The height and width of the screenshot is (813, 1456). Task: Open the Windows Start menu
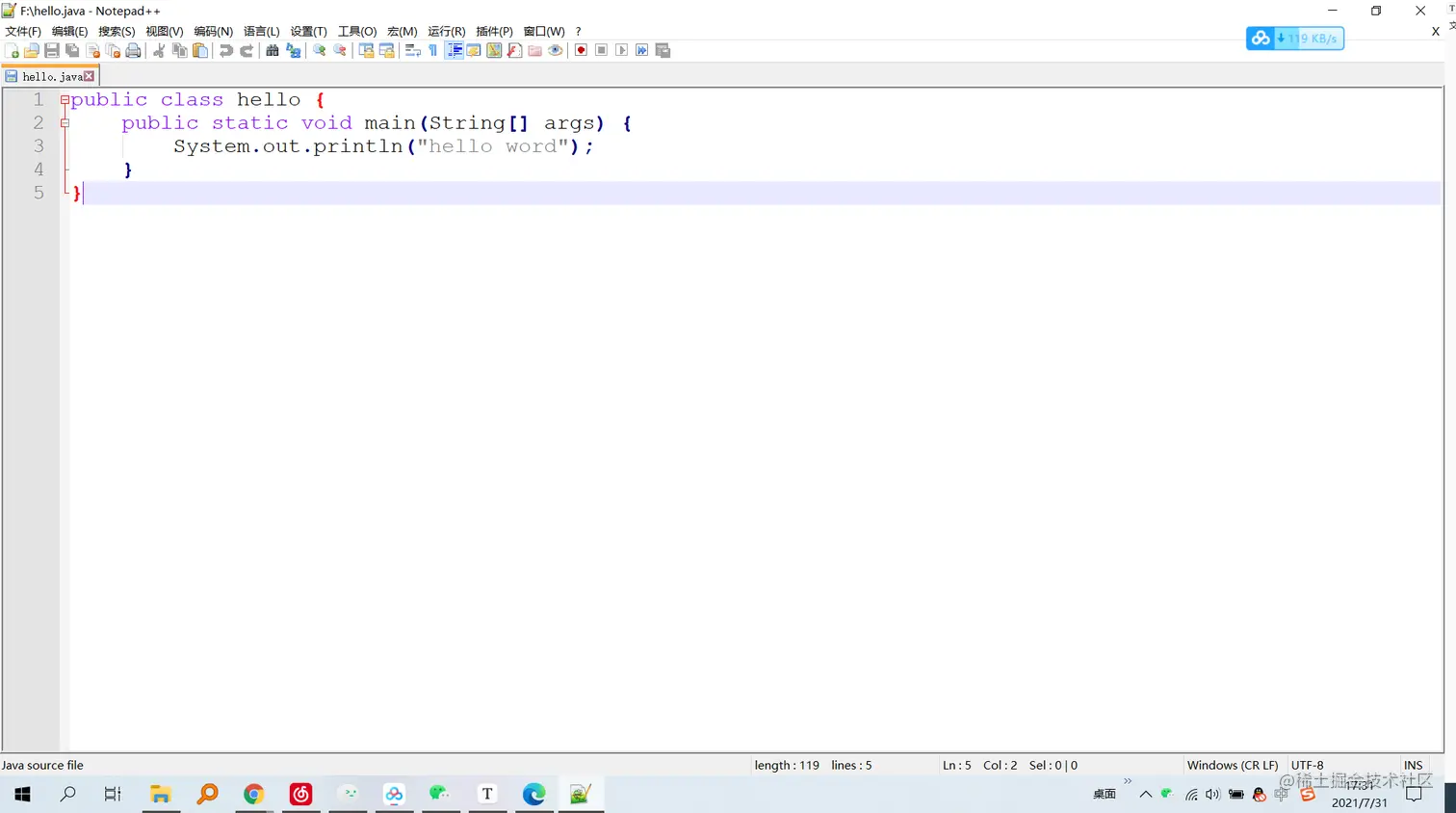click(x=21, y=794)
